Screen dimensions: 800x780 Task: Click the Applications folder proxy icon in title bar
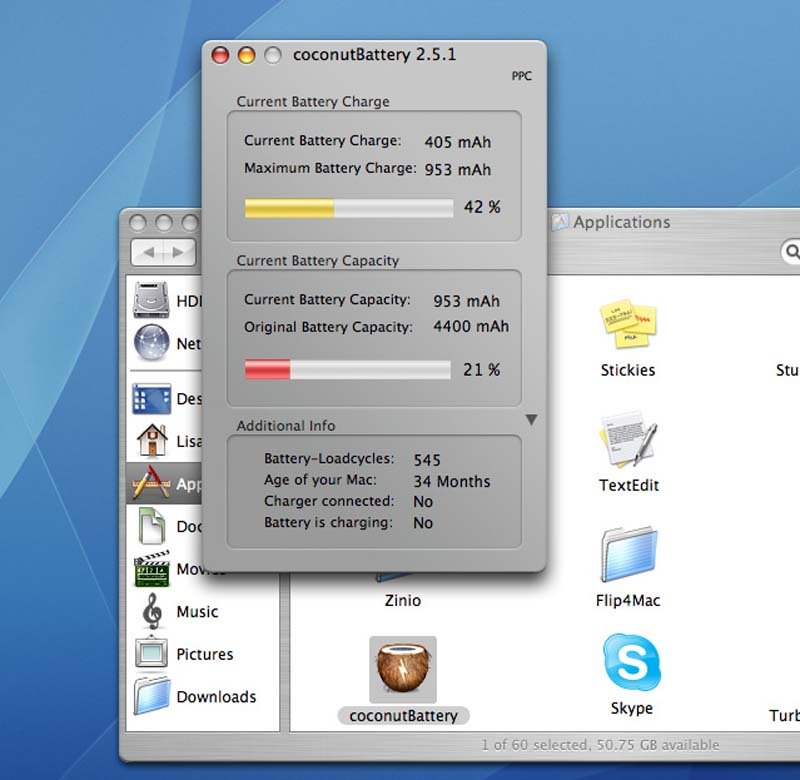click(560, 221)
